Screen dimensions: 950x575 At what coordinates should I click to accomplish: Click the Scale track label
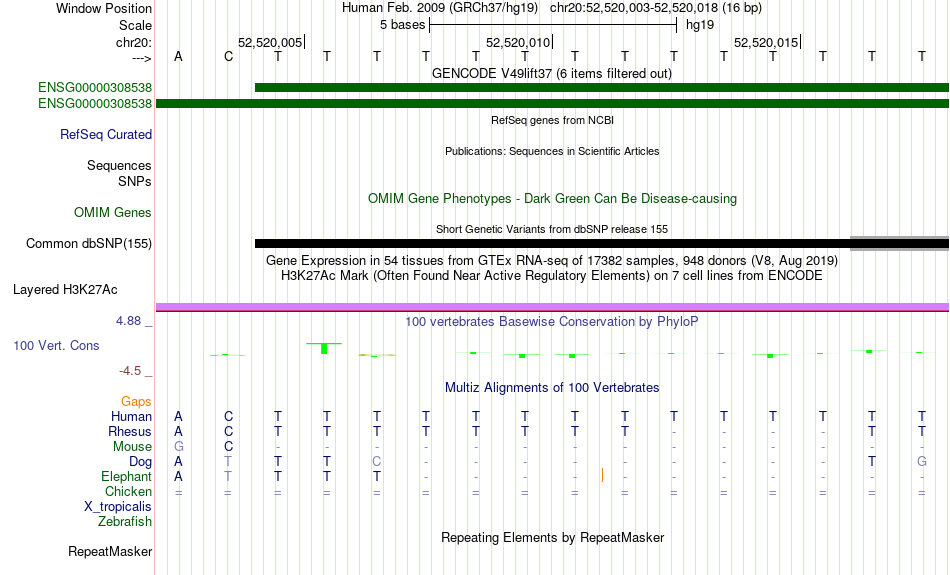(x=135, y=25)
